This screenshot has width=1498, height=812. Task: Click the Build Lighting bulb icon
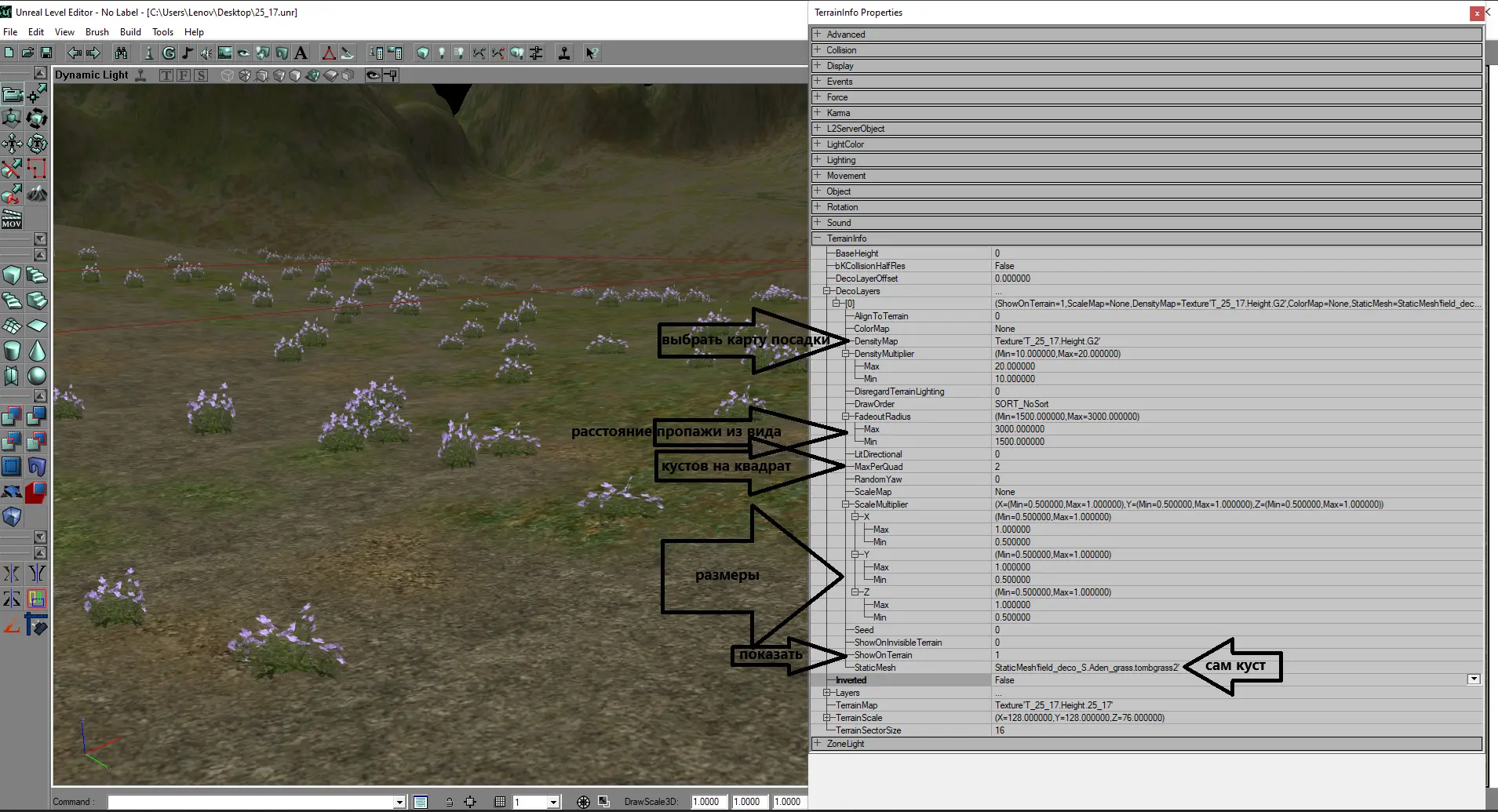point(441,53)
